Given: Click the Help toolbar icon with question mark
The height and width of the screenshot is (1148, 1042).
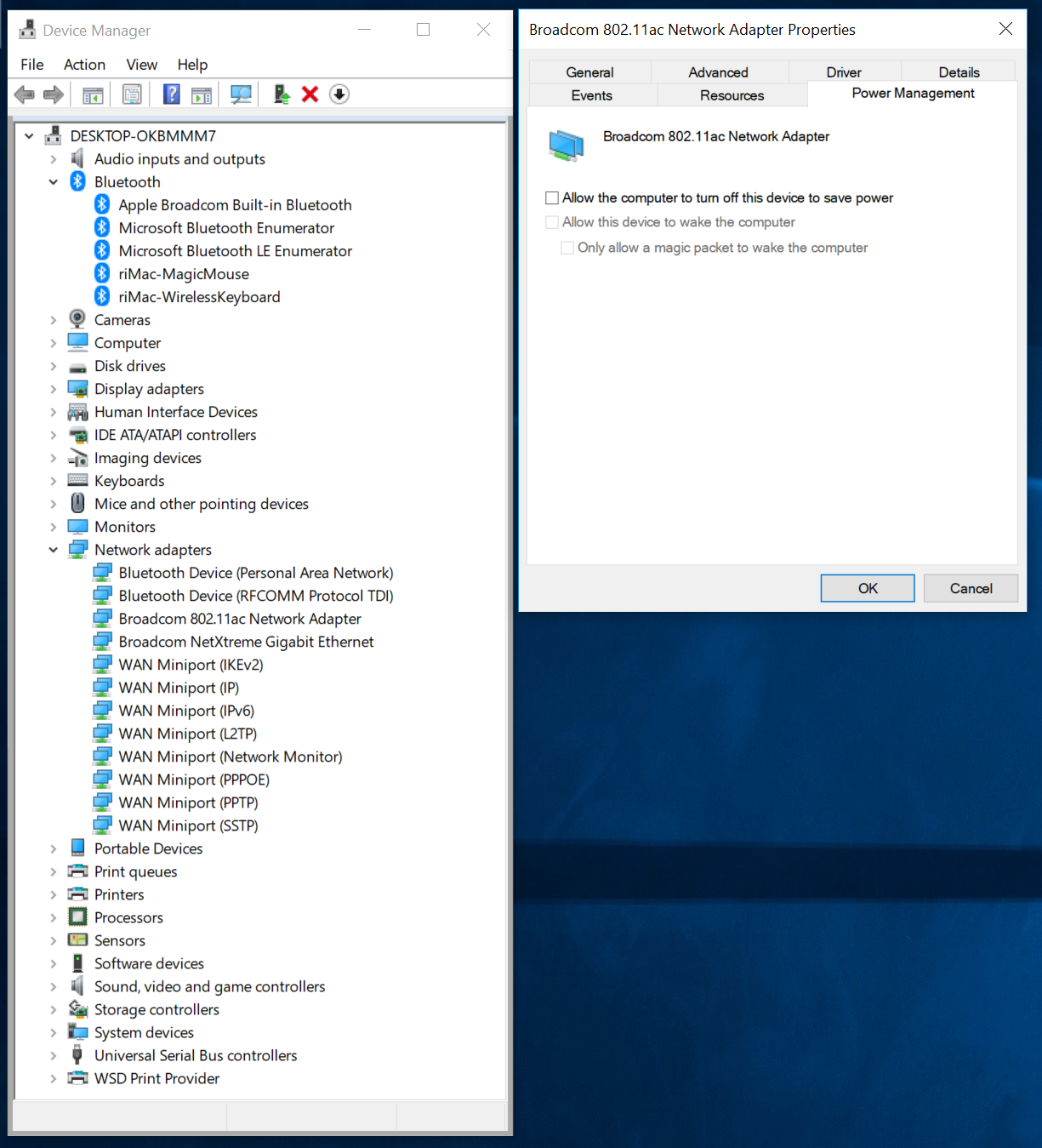Looking at the screenshot, I should point(171,94).
